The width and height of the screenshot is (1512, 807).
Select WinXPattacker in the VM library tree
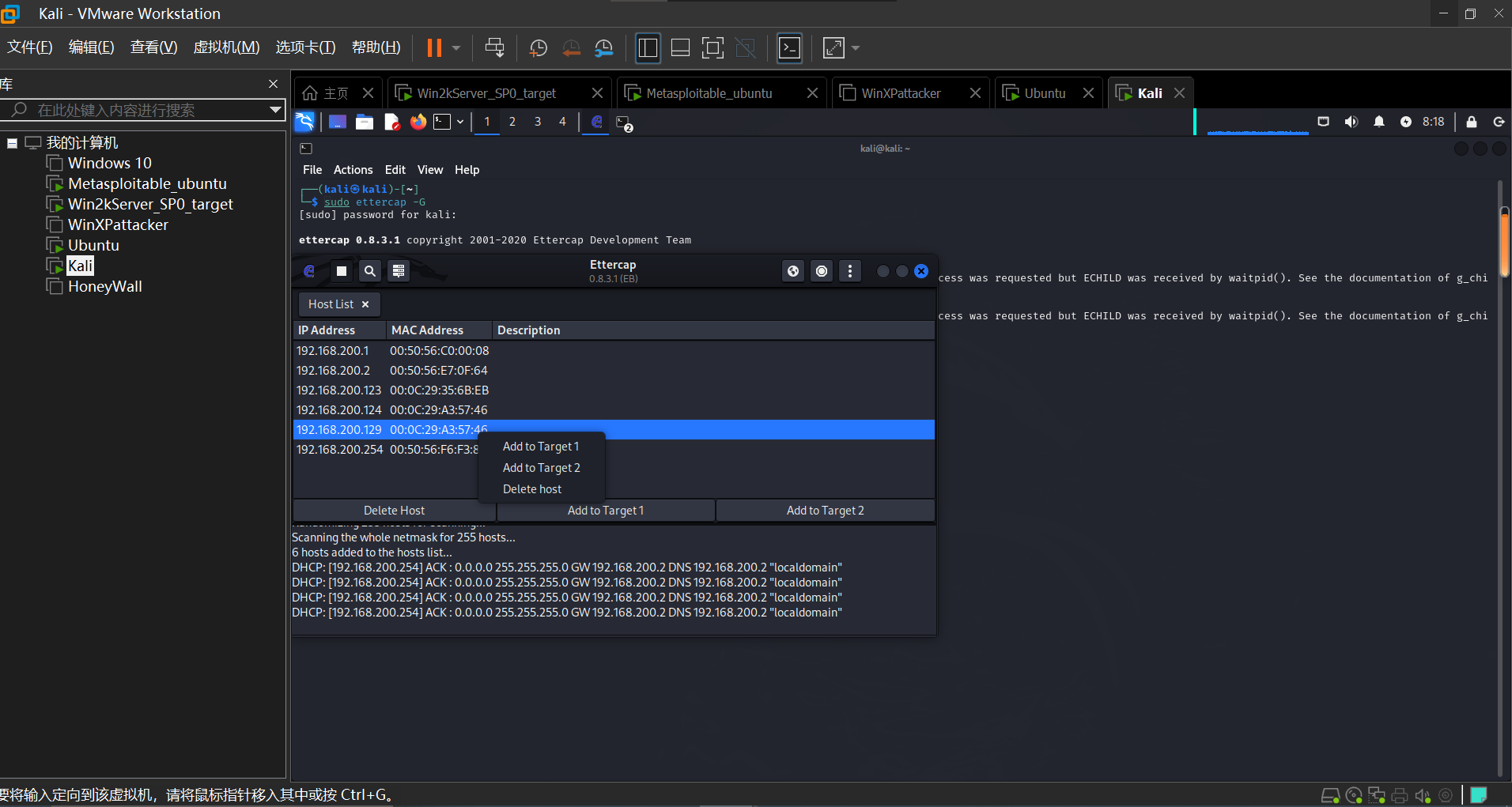point(118,225)
